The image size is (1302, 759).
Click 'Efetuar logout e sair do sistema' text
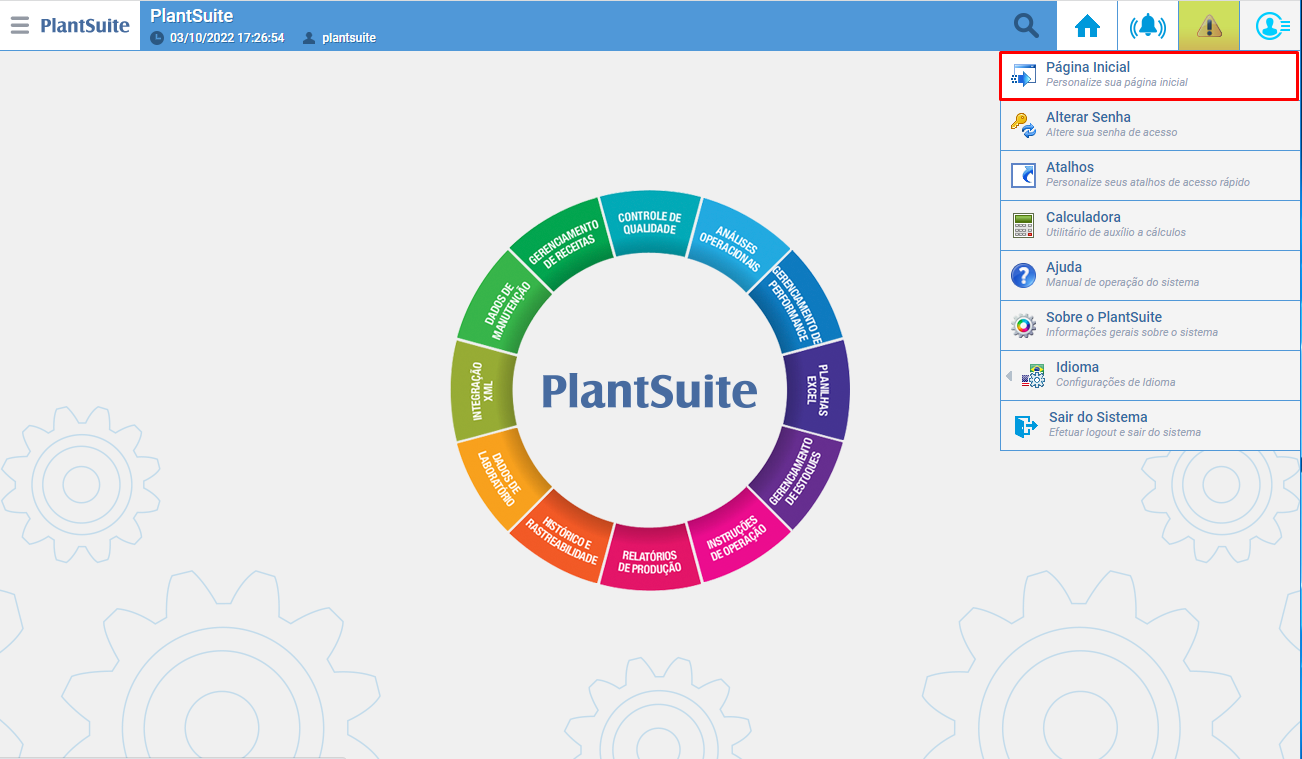point(1125,432)
